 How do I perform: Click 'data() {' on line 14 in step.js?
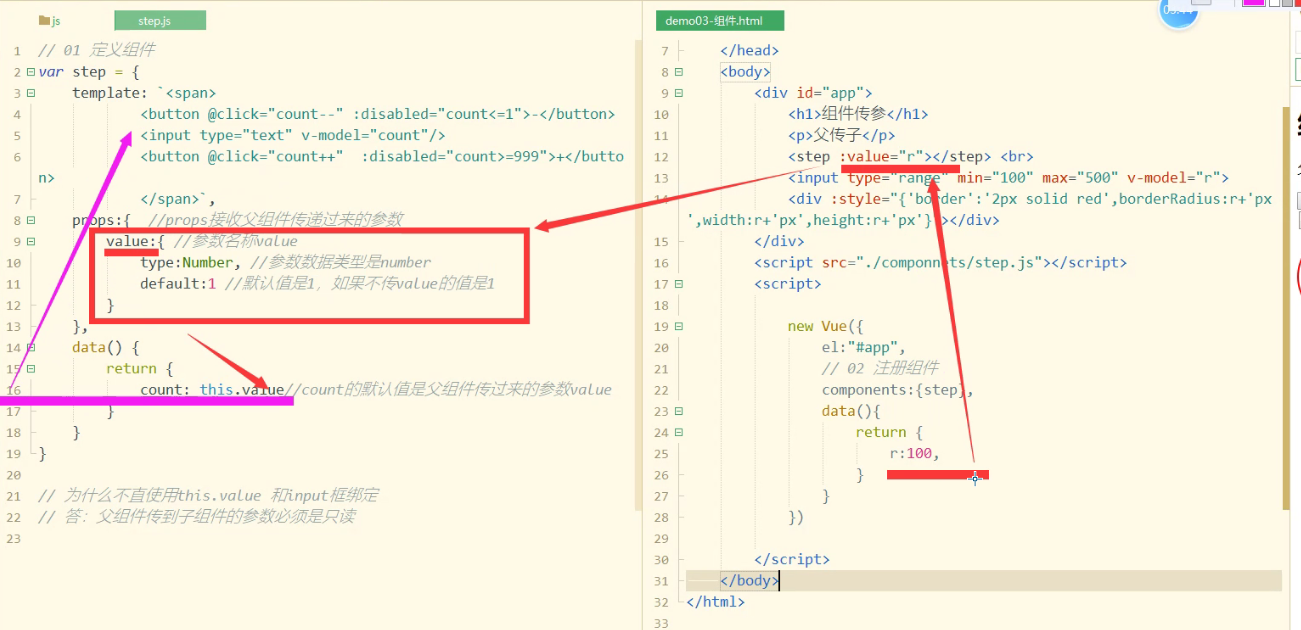106,348
